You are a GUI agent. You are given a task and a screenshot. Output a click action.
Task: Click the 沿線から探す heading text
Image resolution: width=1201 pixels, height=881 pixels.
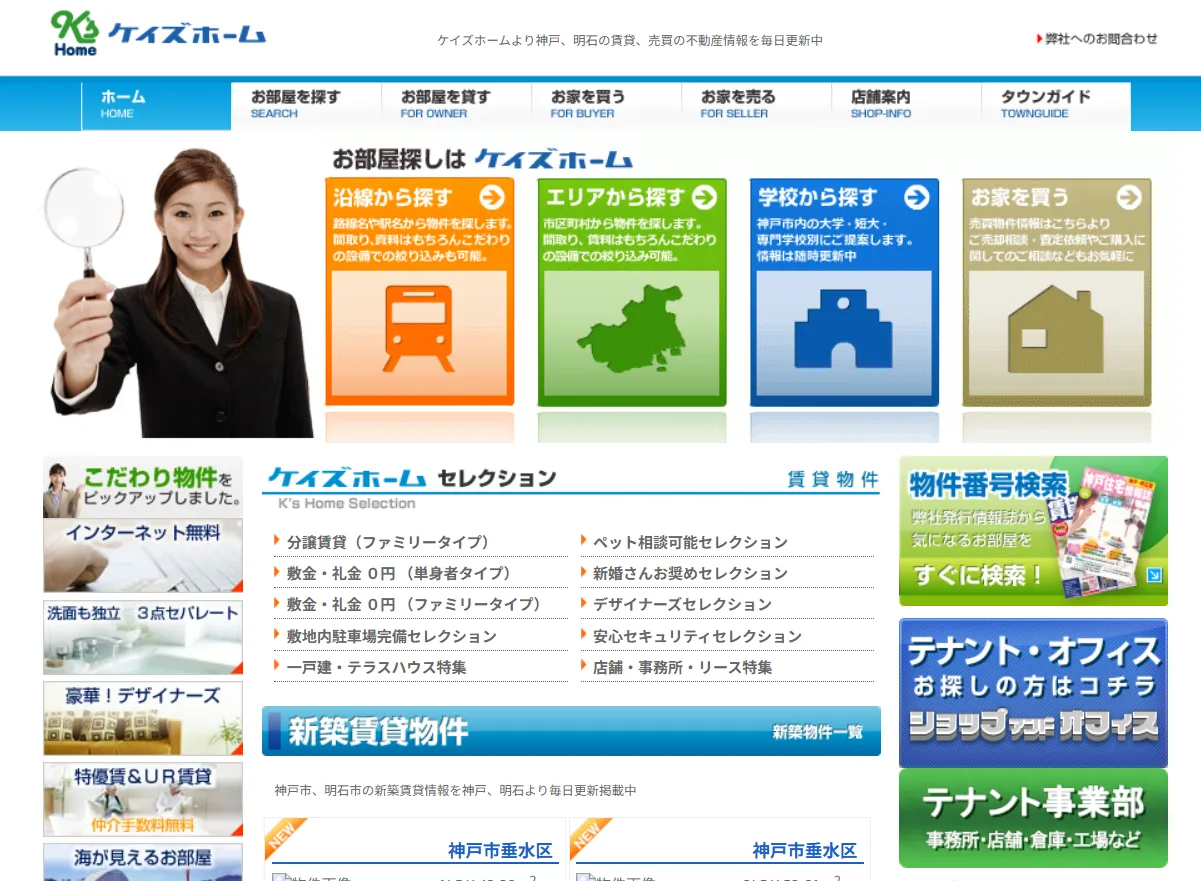(393, 198)
